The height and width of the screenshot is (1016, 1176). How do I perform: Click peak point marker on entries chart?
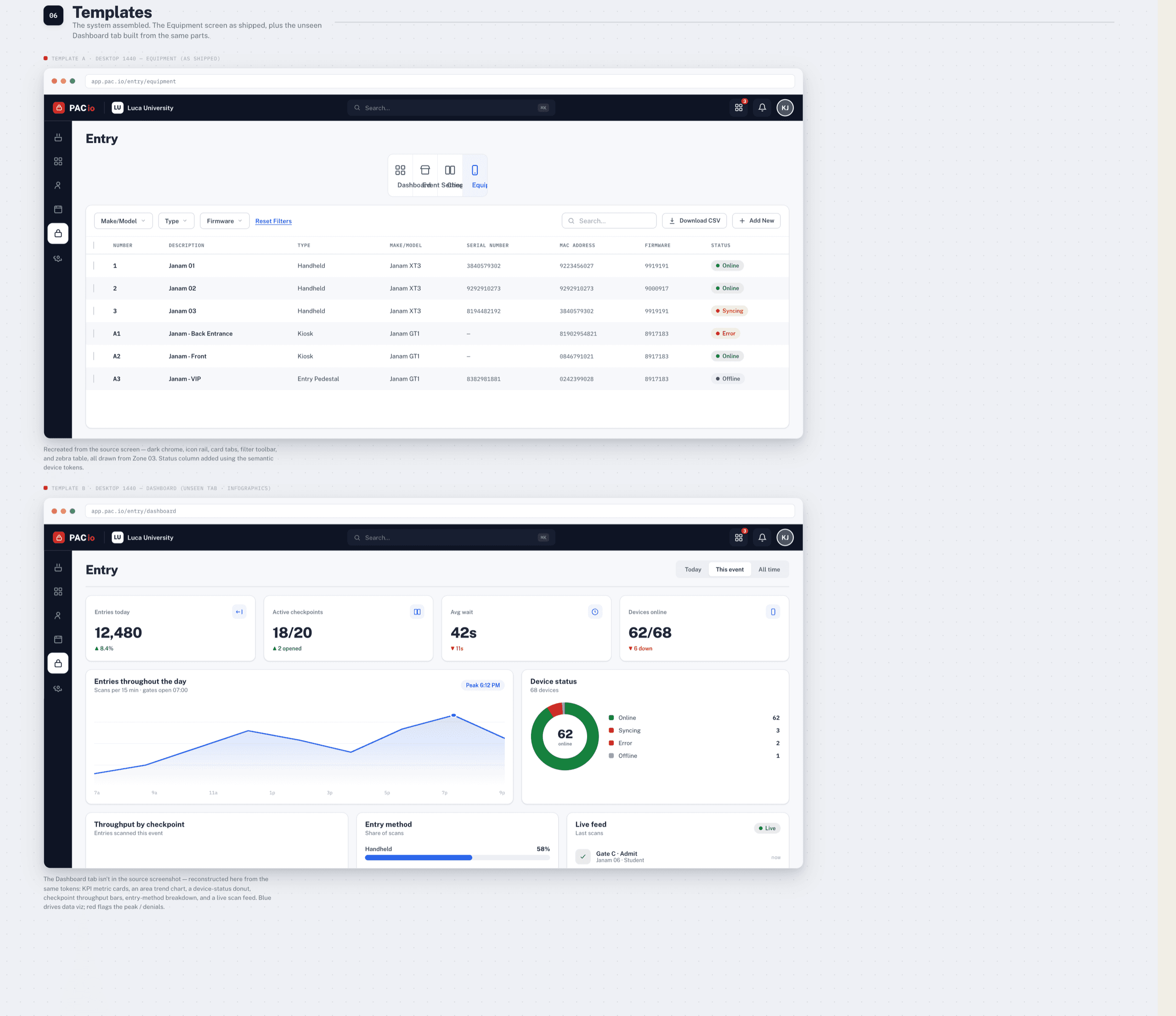coord(453,715)
